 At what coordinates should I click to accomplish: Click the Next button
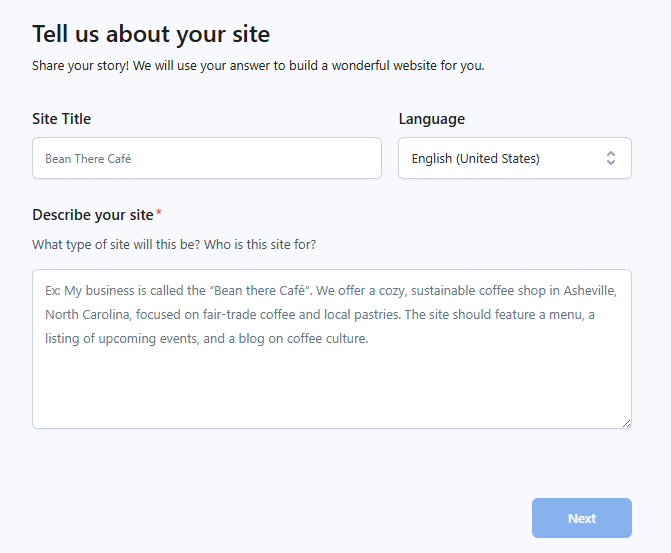[x=582, y=518]
